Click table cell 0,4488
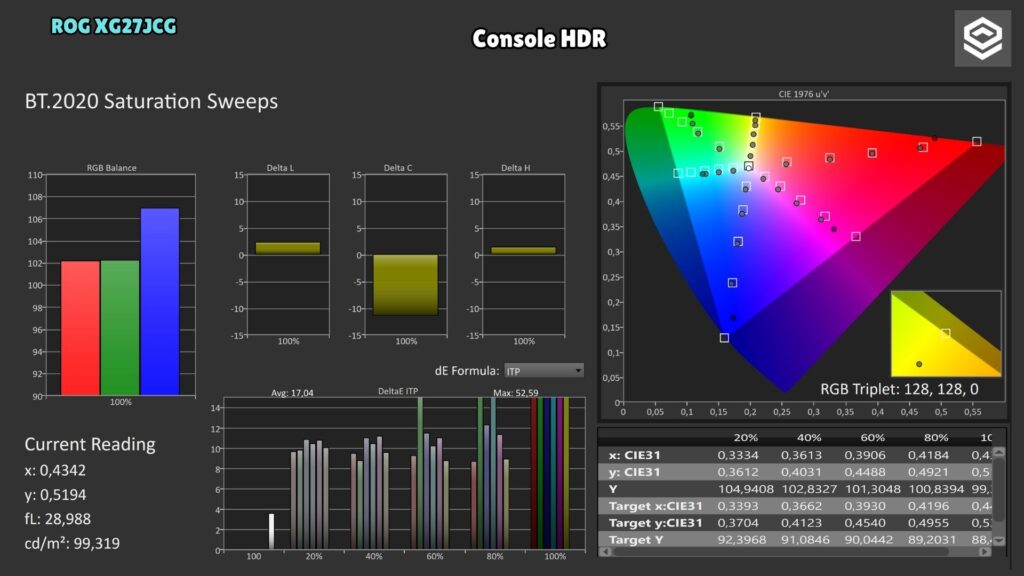 [x=865, y=472]
